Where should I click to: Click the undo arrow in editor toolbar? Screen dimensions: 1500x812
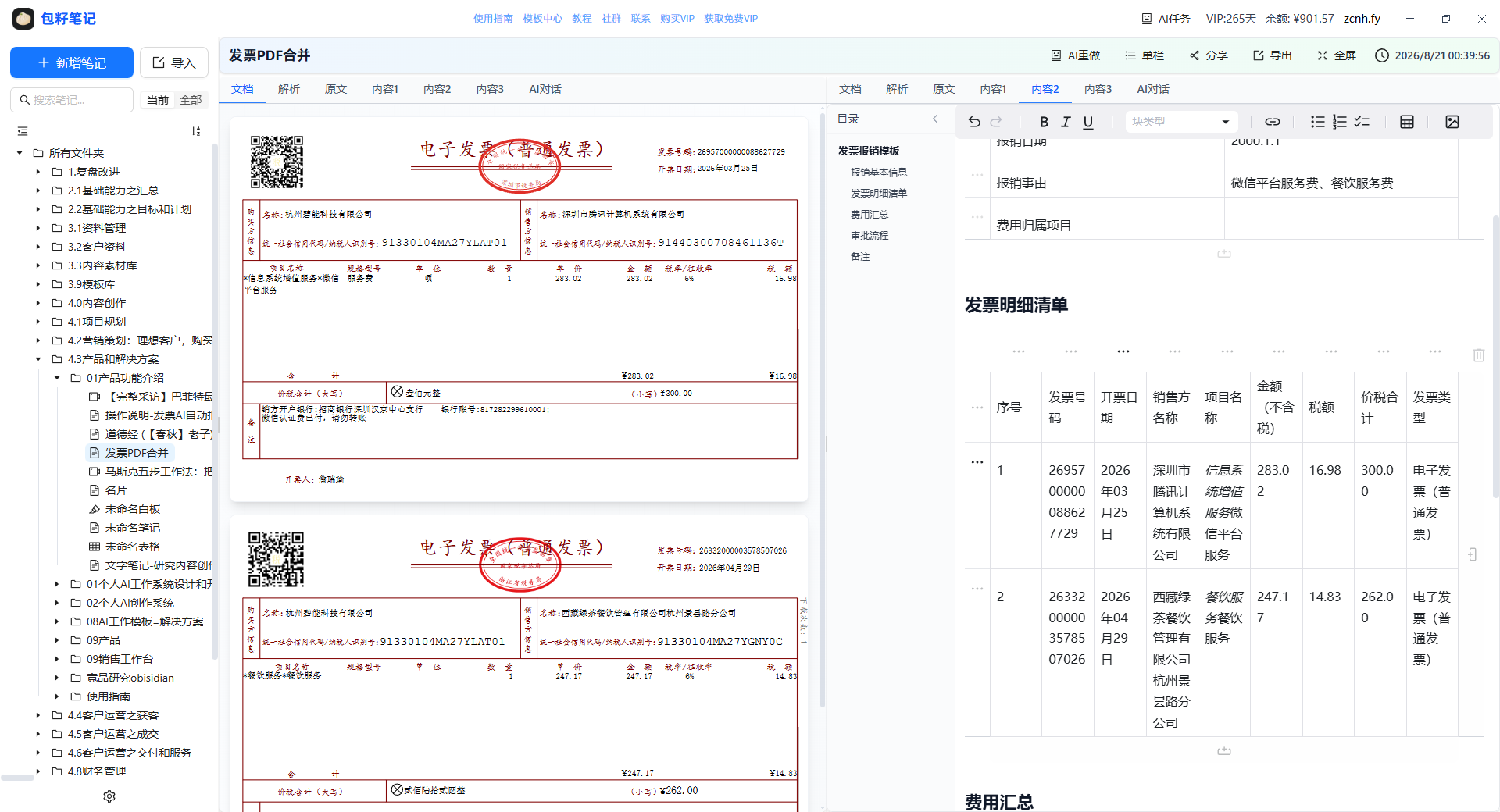(x=974, y=122)
